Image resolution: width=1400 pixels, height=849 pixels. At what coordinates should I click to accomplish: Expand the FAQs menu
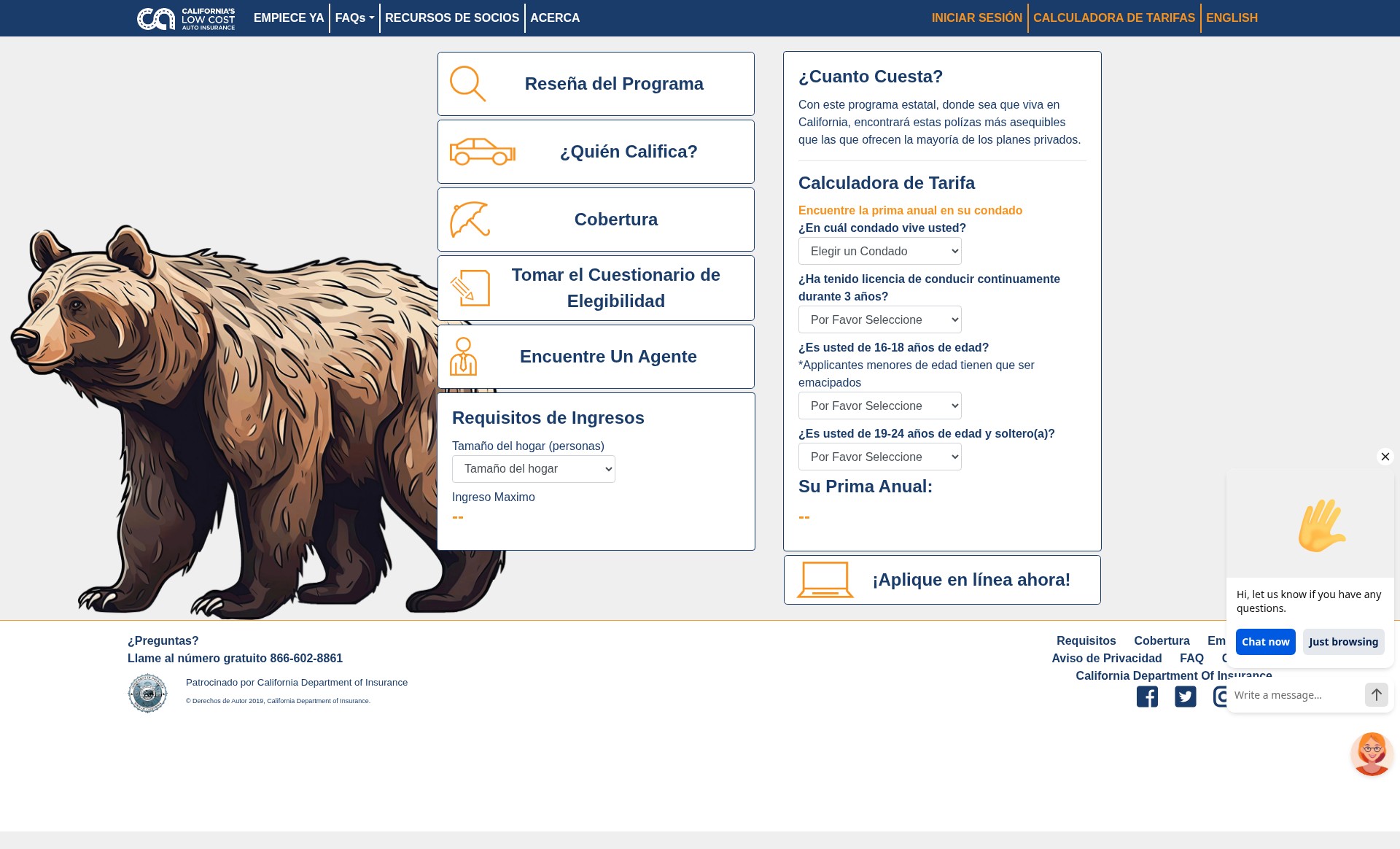(x=354, y=18)
